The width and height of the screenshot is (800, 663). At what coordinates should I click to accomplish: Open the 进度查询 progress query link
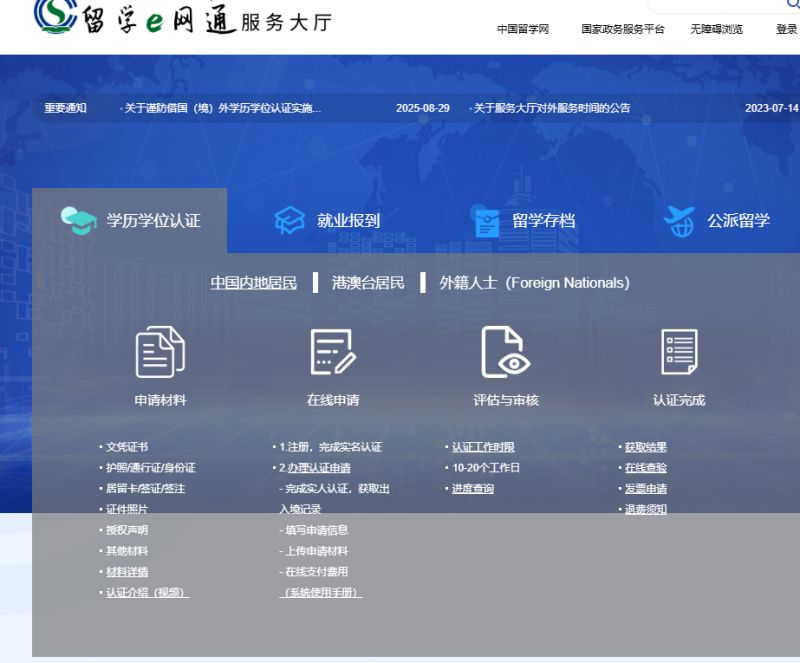point(473,489)
